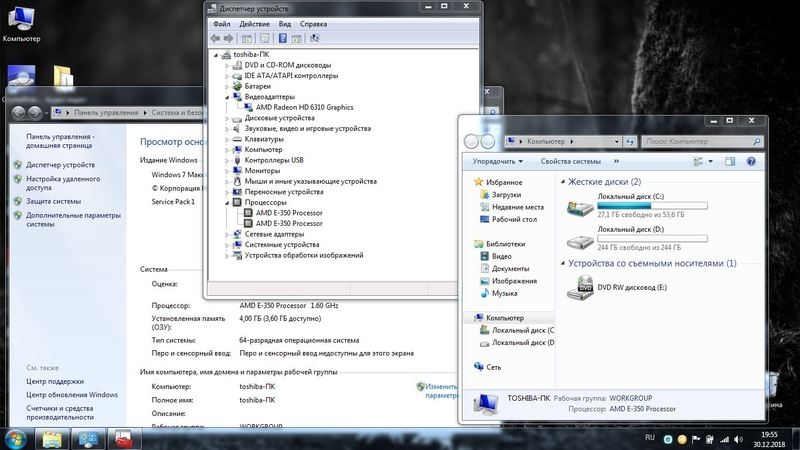This screenshot has width=800, height=450.
Task: Open the Действие menu in Device Manager
Action: pyautogui.click(x=254, y=22)
